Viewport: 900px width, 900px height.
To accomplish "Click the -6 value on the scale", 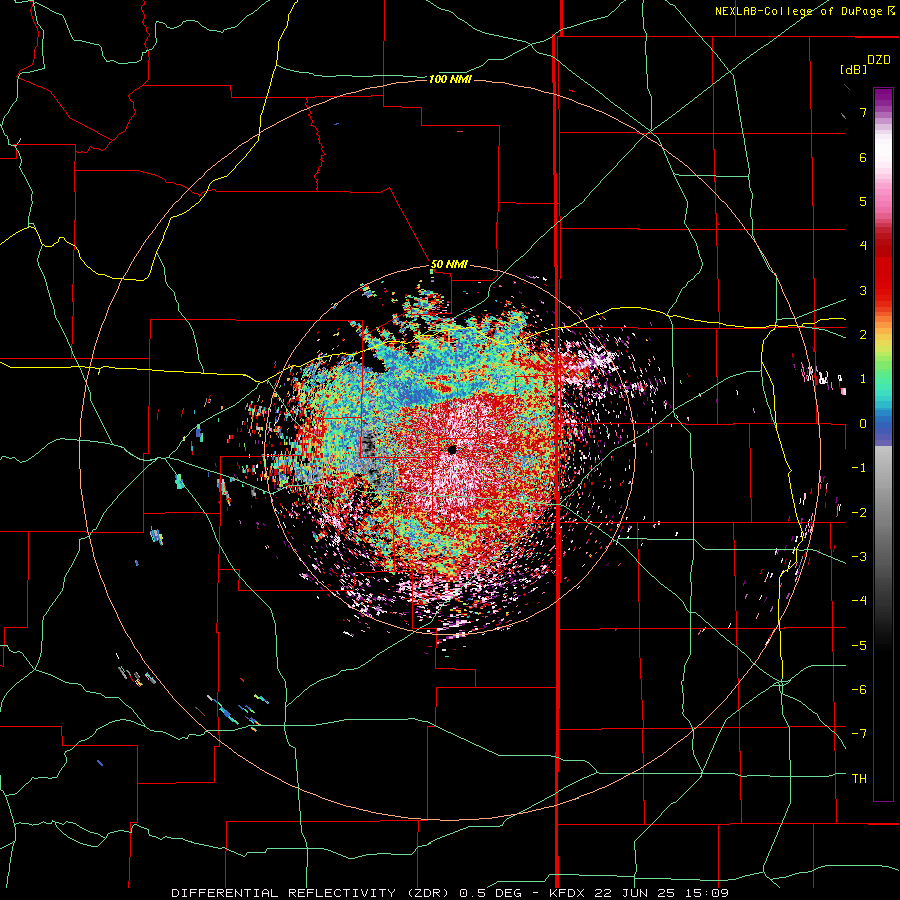I will click(859, 690).
